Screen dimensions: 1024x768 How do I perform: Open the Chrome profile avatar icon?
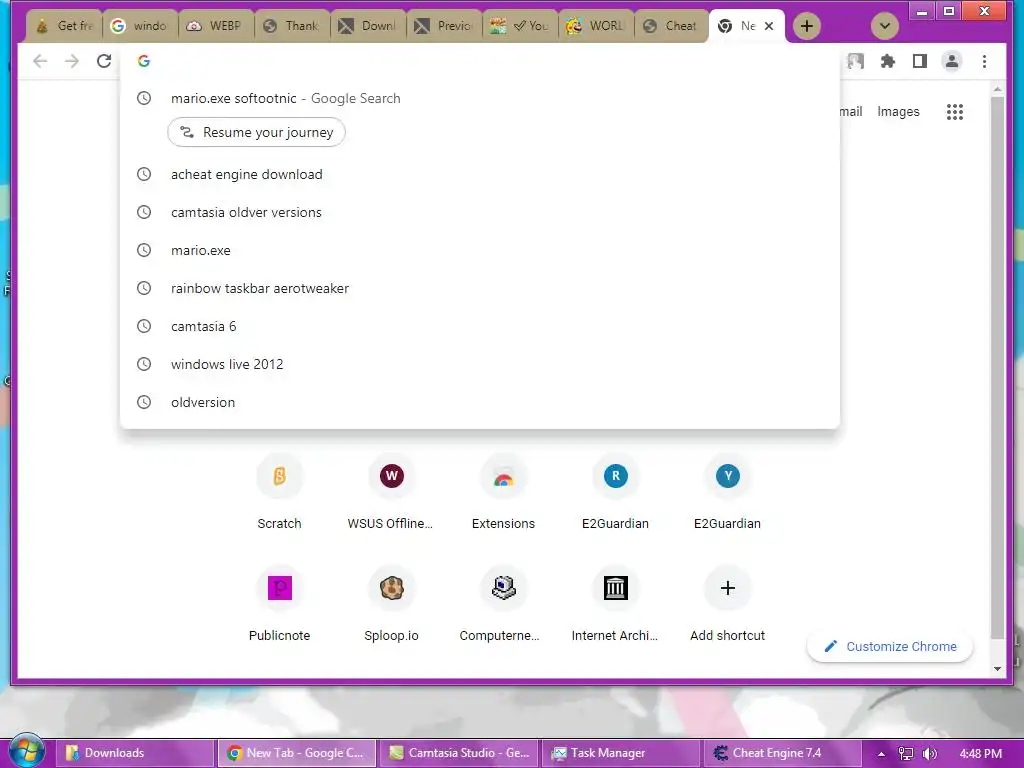pos(952,61)
